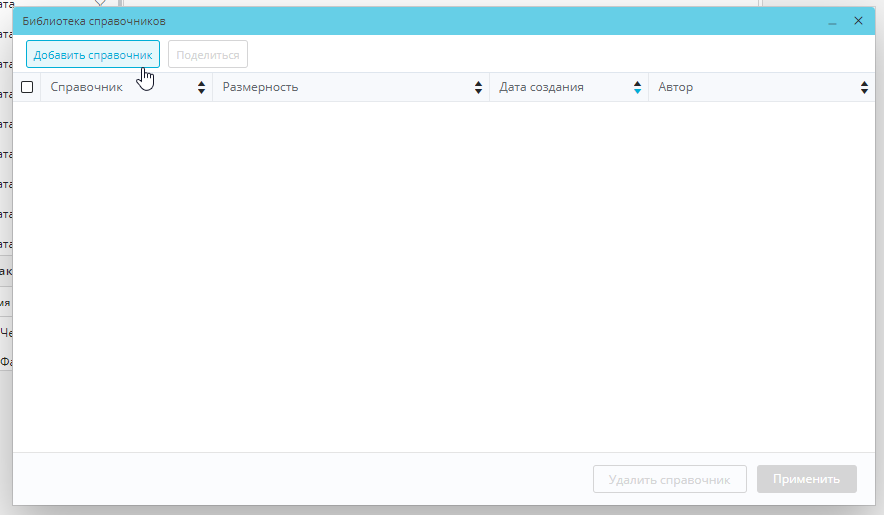The height and width of the screenshot is (515, 884).
Task: Click sort arrows in Размерность column
Action: [x=478, y=88]
